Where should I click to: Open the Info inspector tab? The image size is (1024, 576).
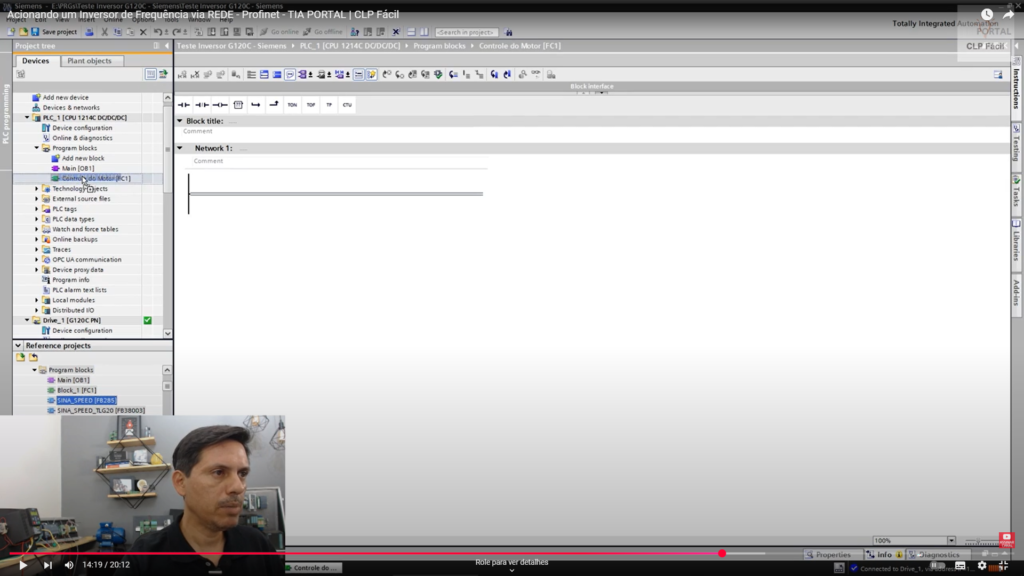[x=884, y=554]
